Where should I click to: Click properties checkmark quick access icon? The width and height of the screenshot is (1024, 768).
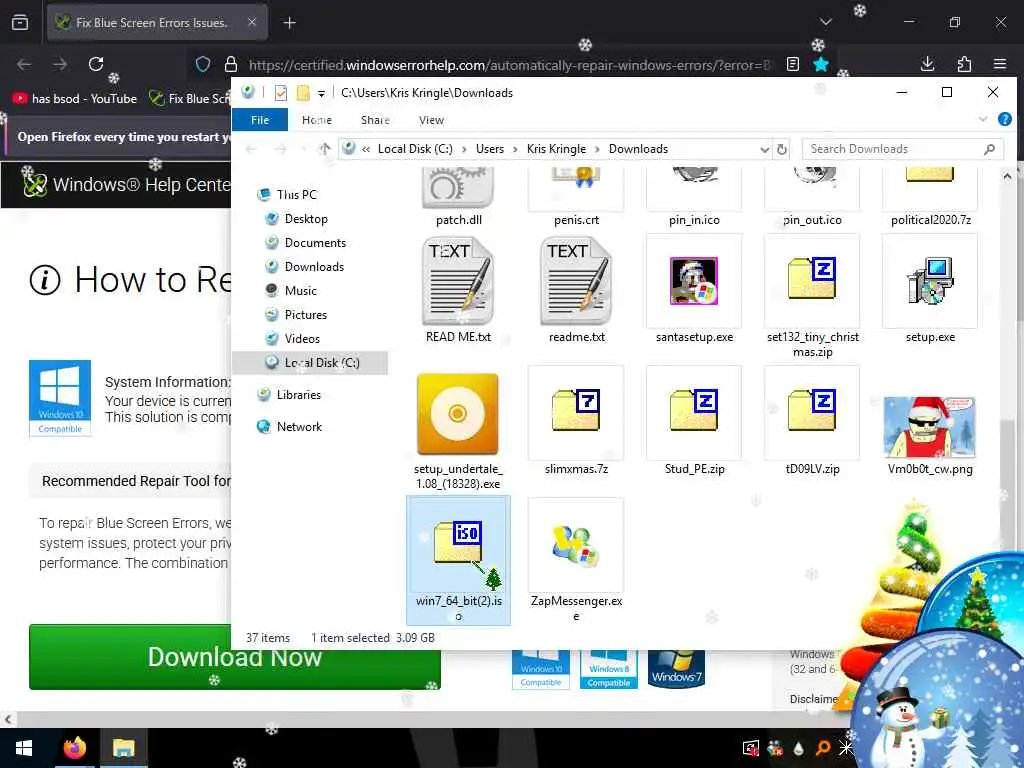(281, 93)
